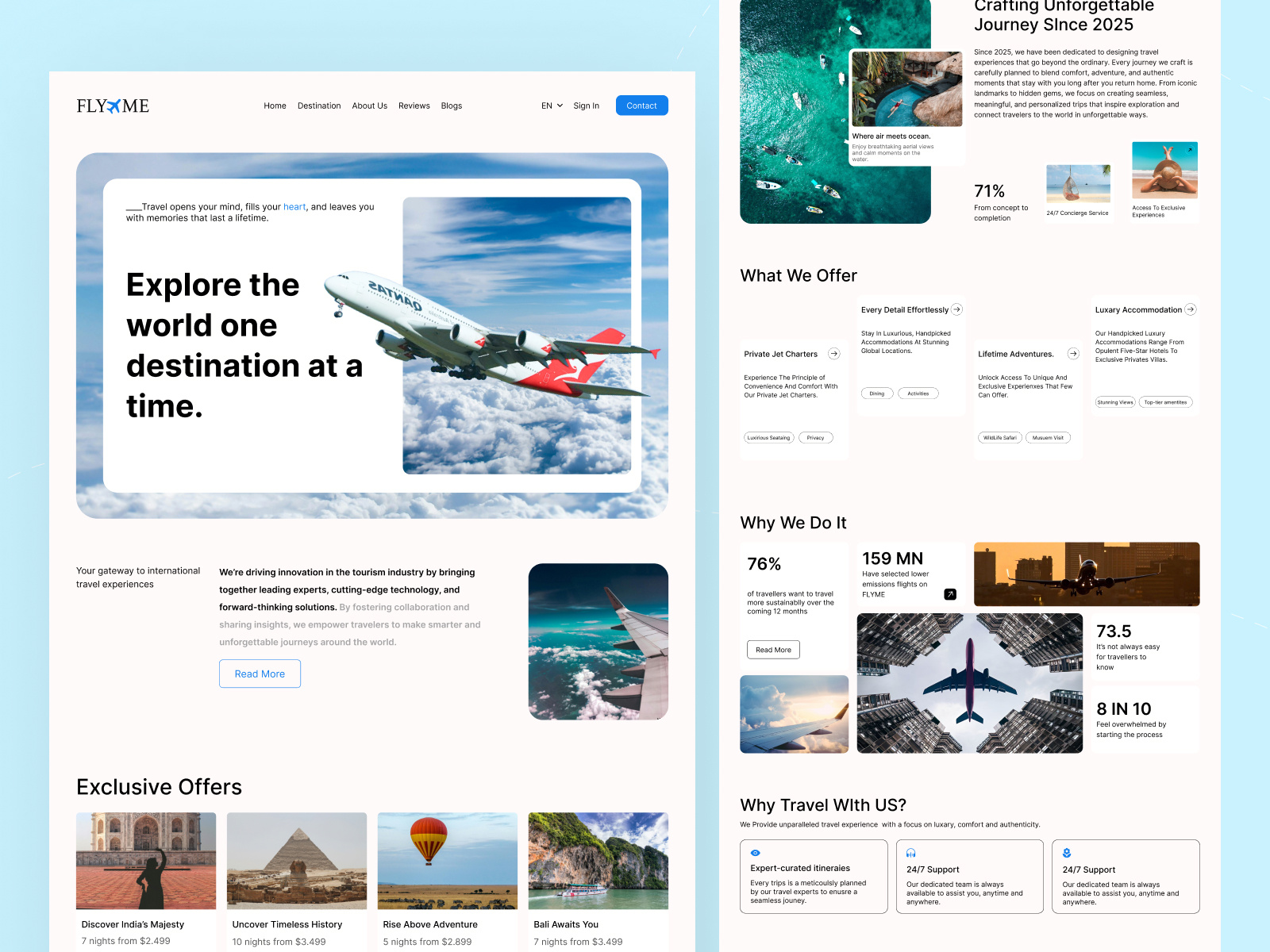Viewport: 1270px width, 952px height.
Task: Click Read More under the innovation paragraph
Action: [x=260, y=674]
